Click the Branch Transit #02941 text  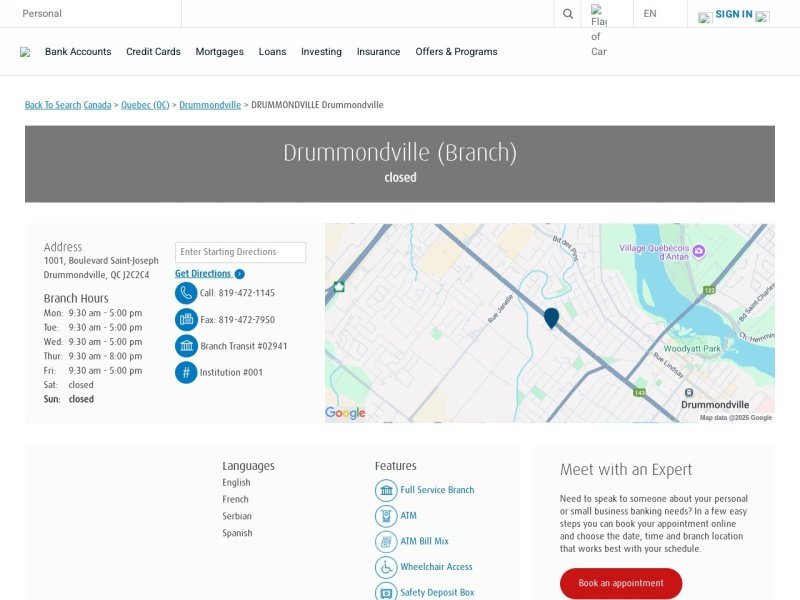243,346
